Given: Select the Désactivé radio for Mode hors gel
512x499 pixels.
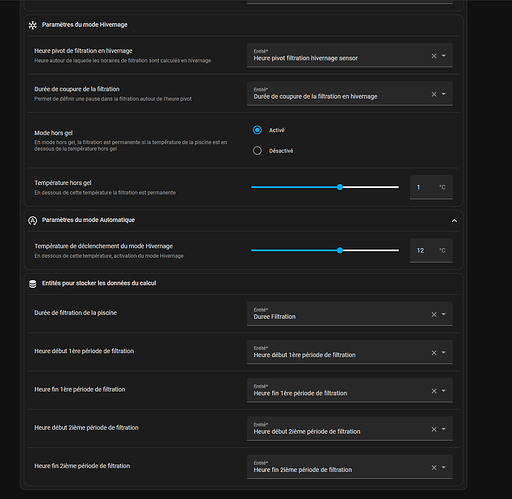Looking at the screenshot, I should [x=257, y=151].
